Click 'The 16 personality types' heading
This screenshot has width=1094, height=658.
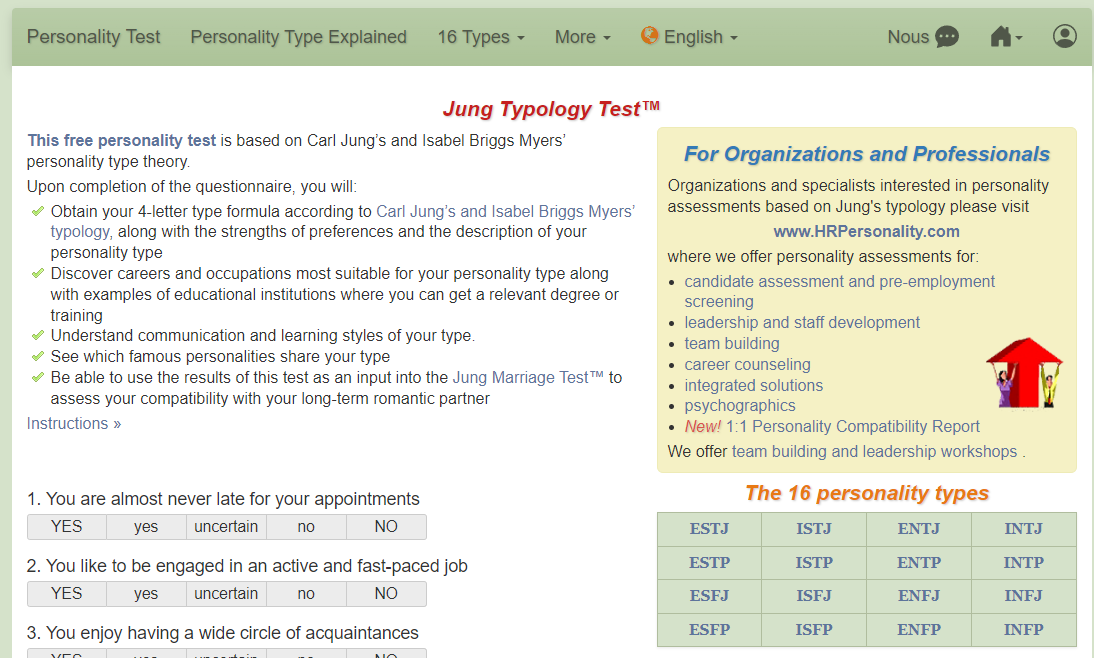(867, 493)
